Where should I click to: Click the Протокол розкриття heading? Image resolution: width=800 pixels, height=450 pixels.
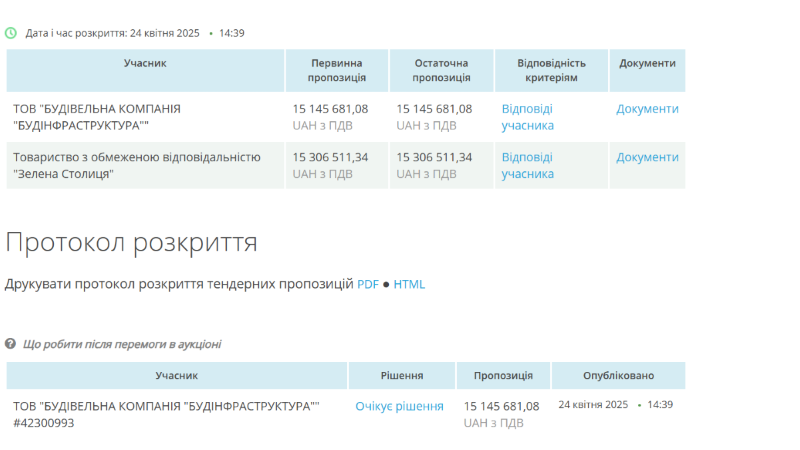[131, 242]
